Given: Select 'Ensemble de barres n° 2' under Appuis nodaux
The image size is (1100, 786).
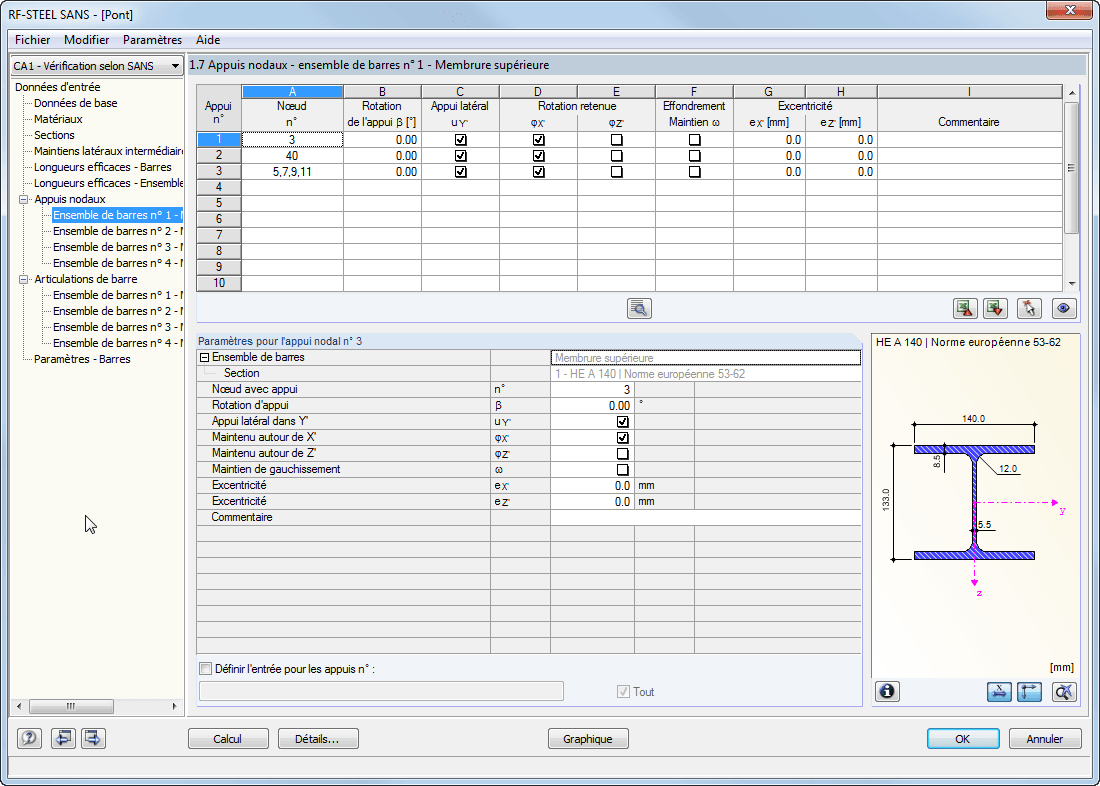Looking at the screenshot, I should pos(118,231).
